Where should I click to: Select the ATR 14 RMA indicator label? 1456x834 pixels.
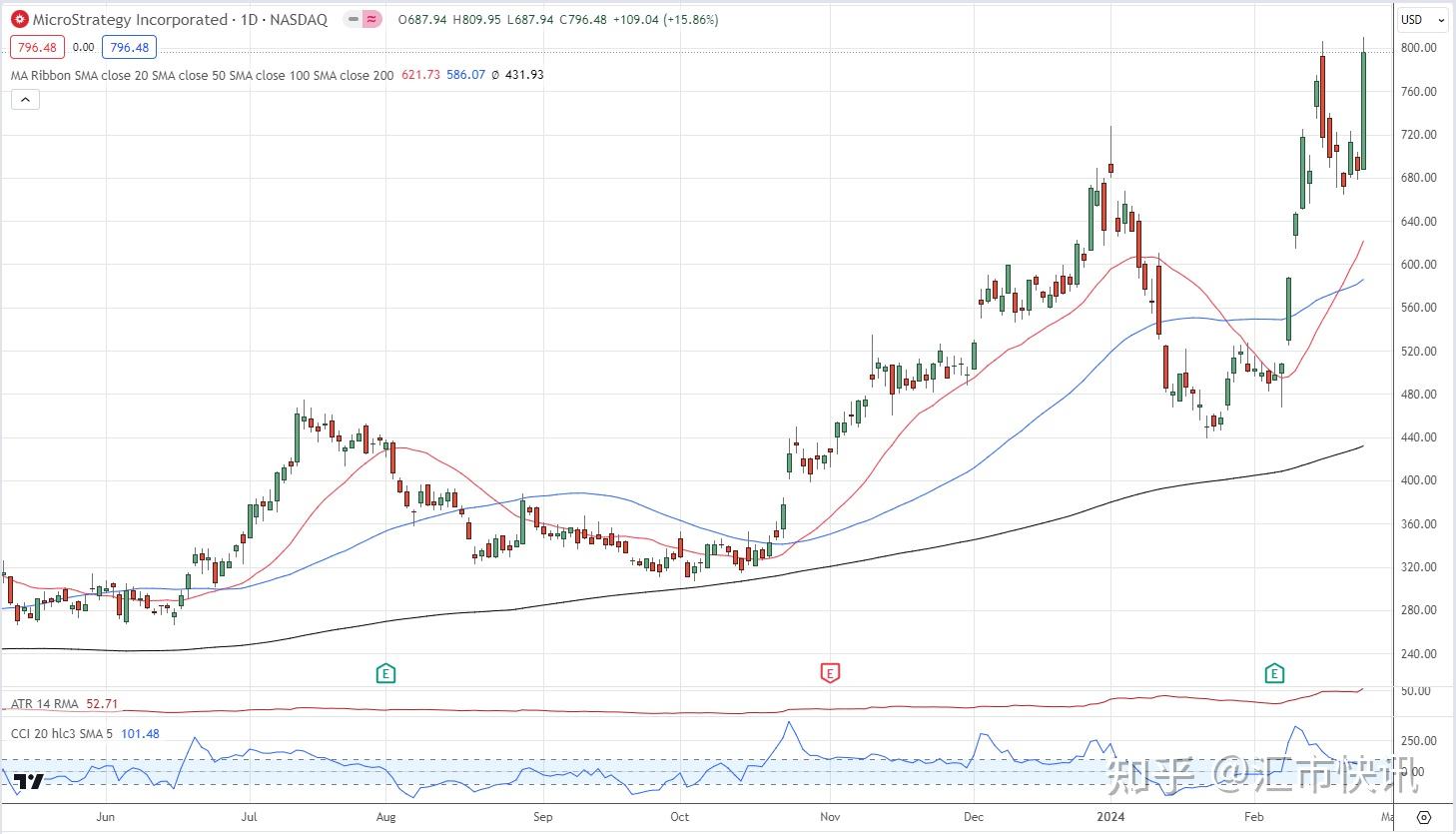pyautogui.click(x=44, y=703)
